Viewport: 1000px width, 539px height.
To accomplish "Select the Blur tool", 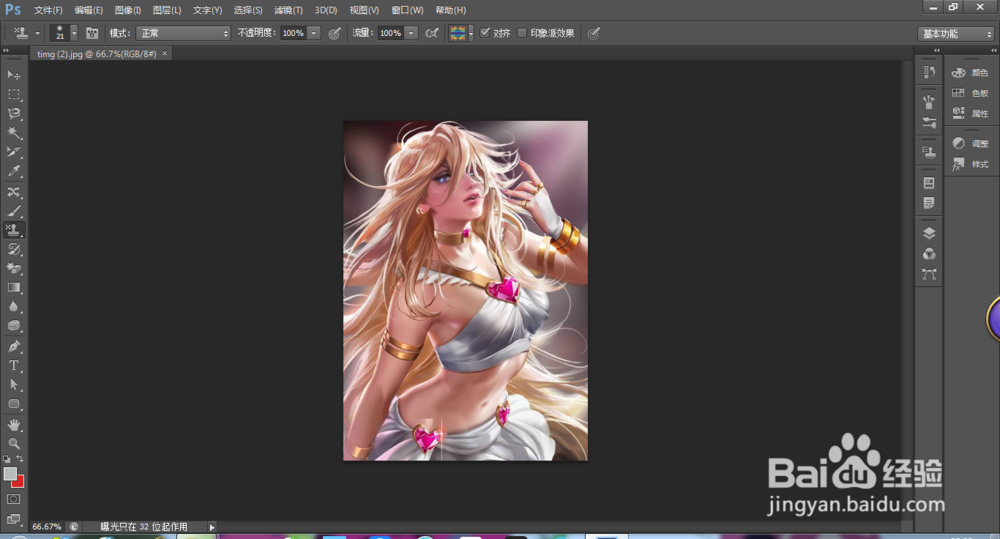I will [13, 307].
